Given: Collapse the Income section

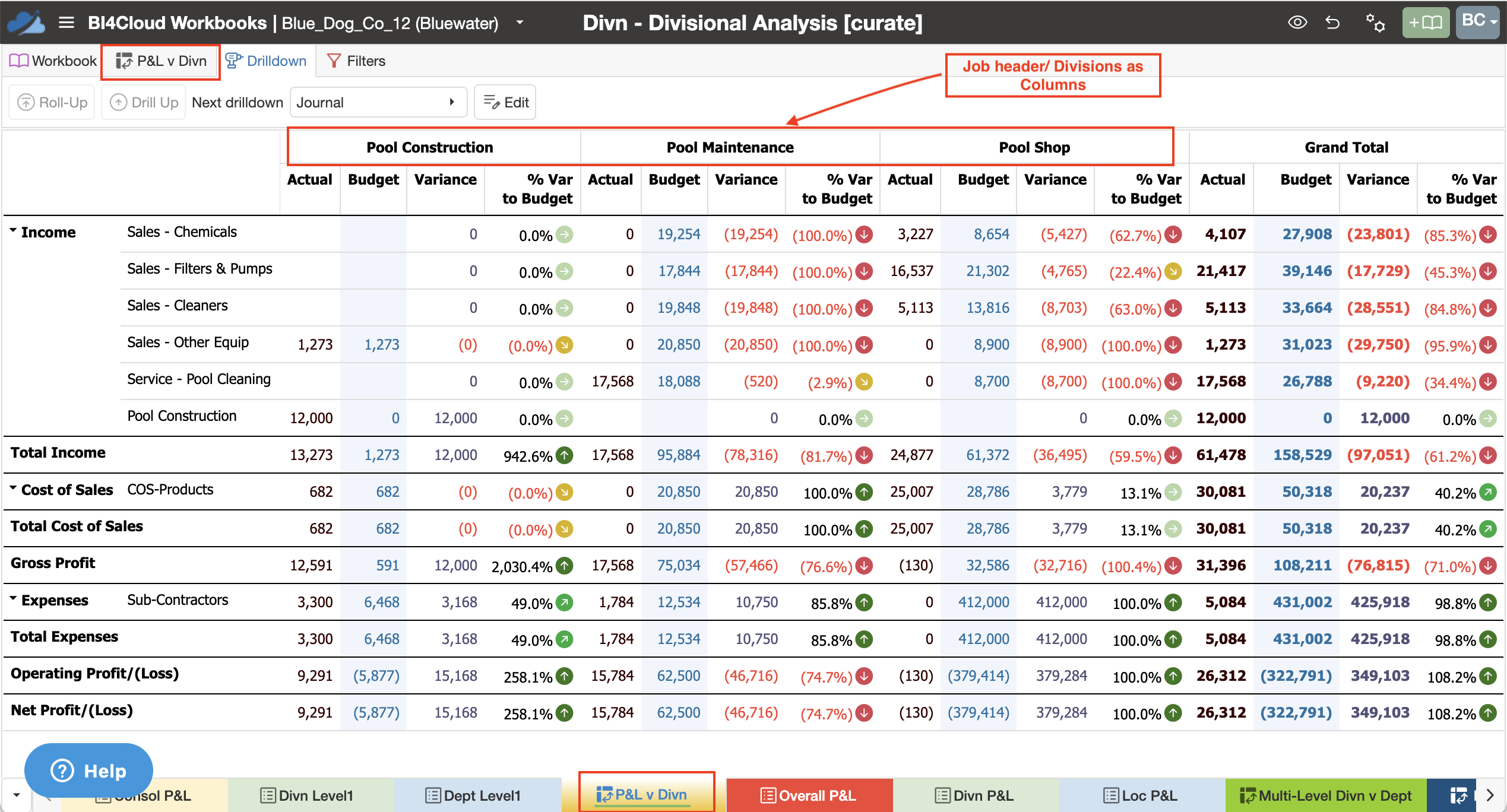Looking at the screenshot, I should coord(13,231).
